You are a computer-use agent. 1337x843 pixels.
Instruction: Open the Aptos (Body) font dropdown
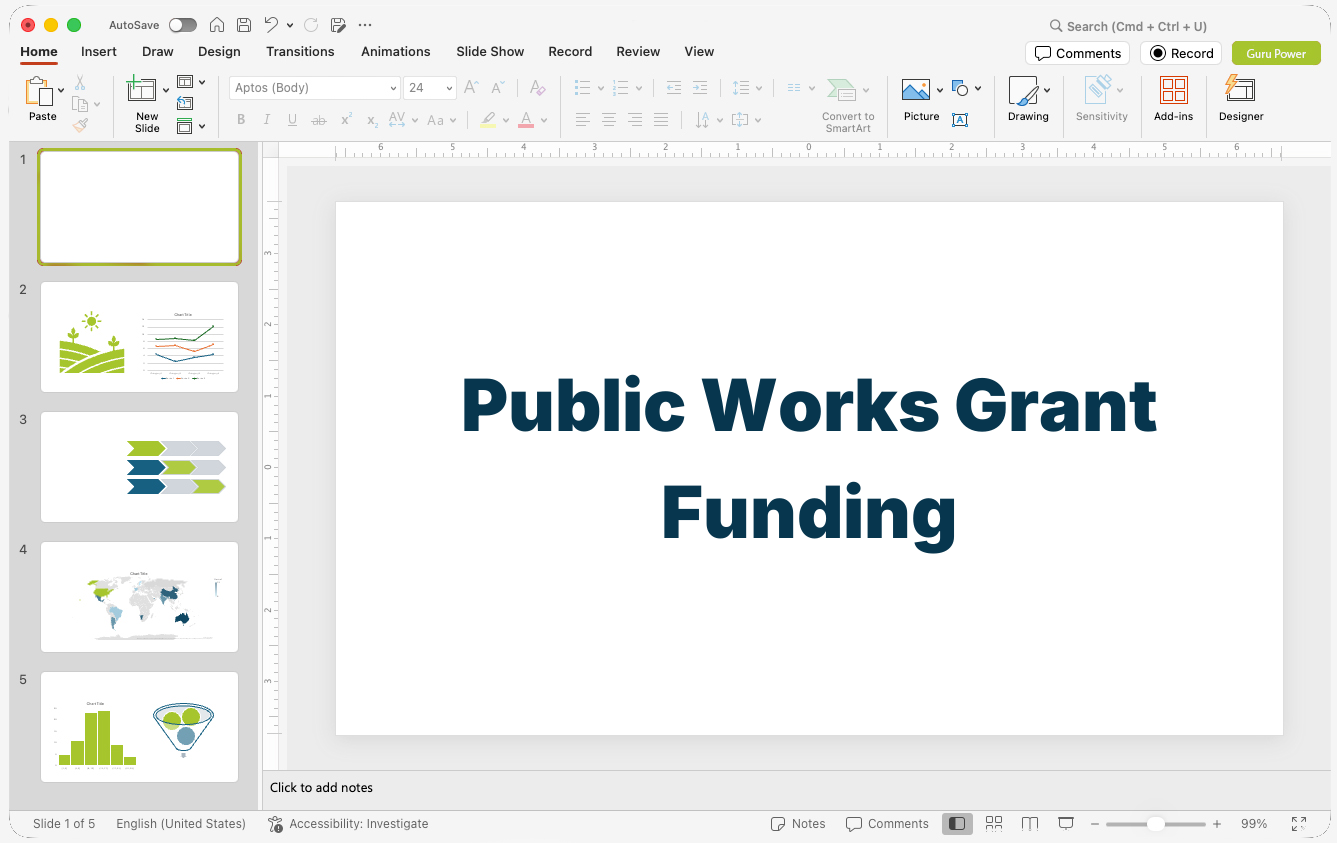tap(393, 88)
